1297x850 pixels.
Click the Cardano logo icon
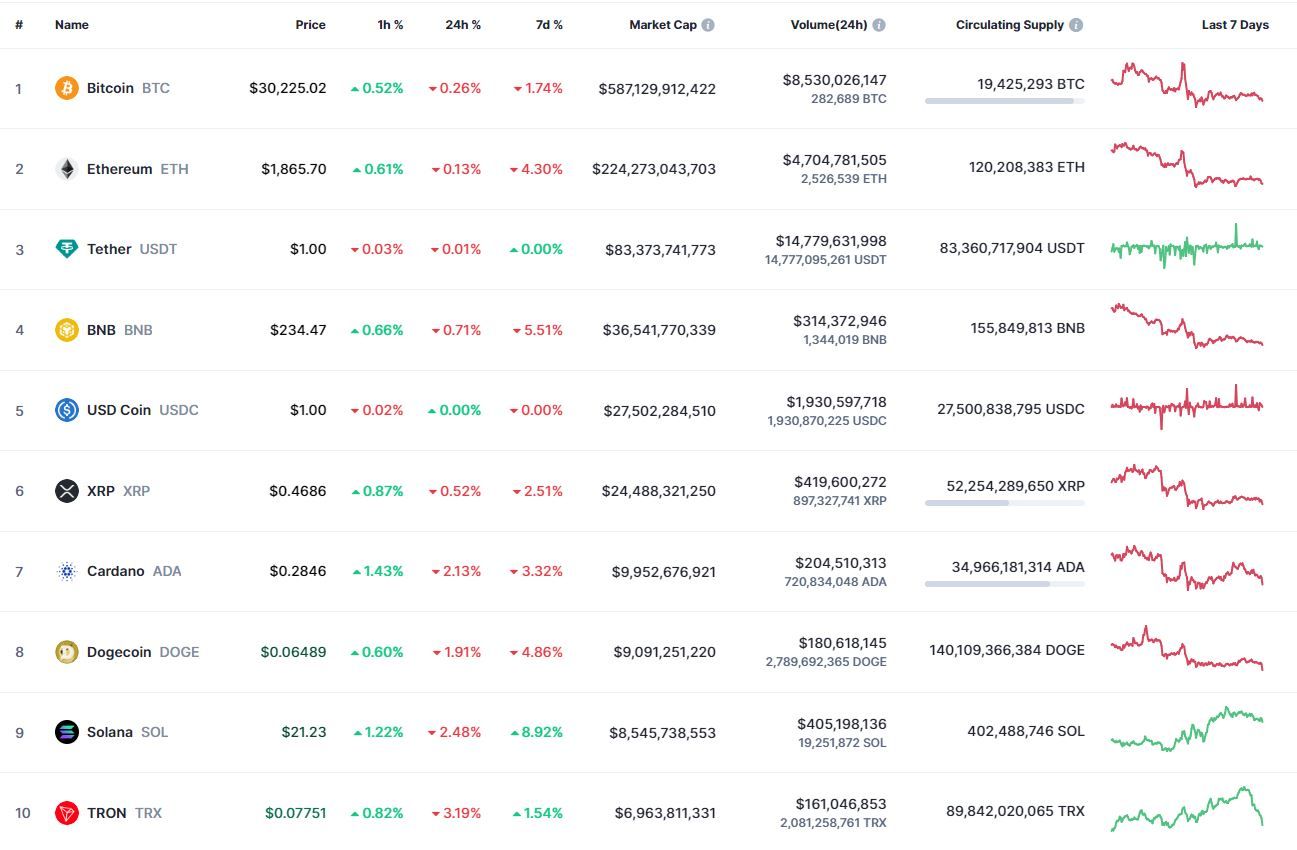[66, 571]
